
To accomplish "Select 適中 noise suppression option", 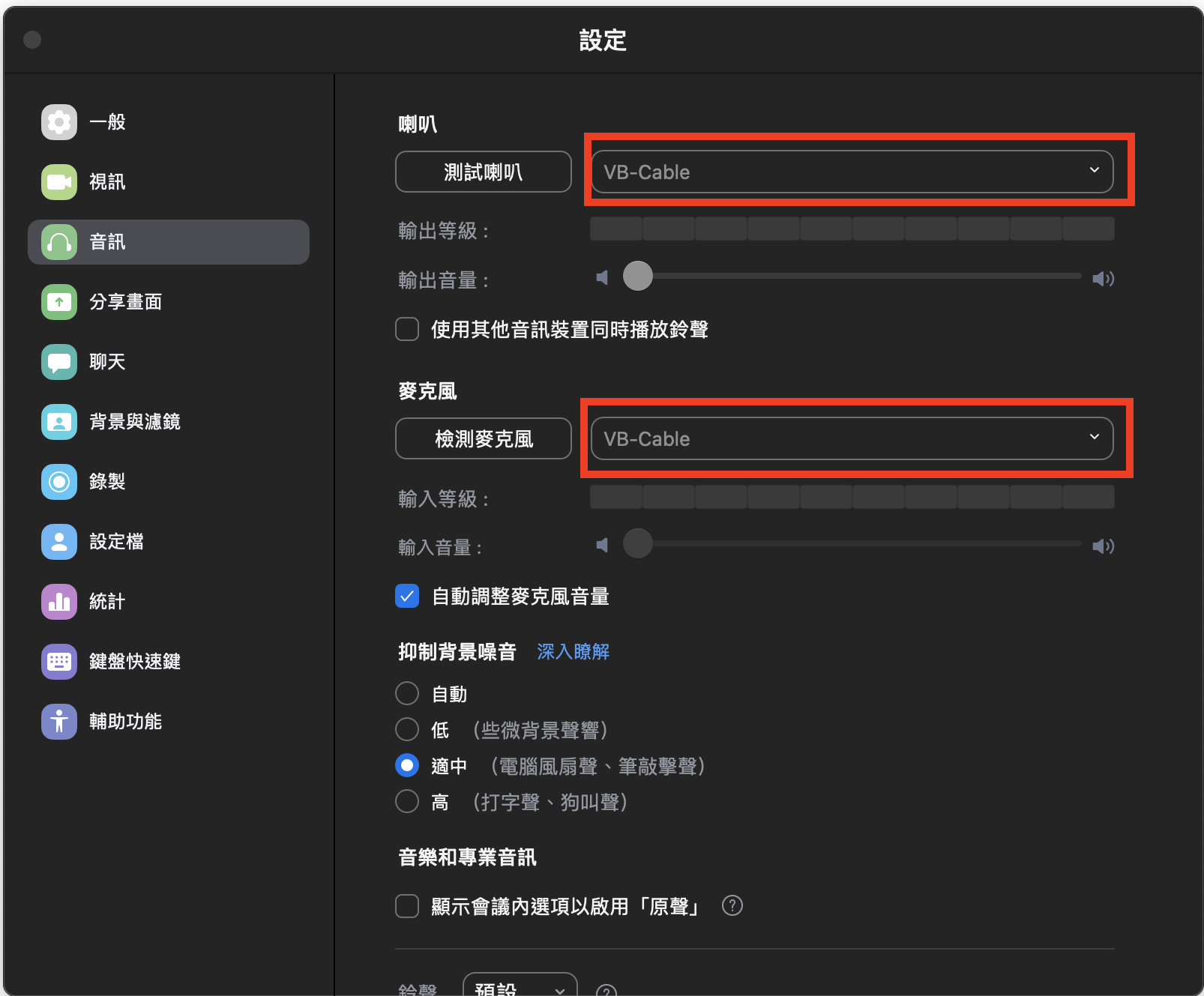I will click(407, 765).
